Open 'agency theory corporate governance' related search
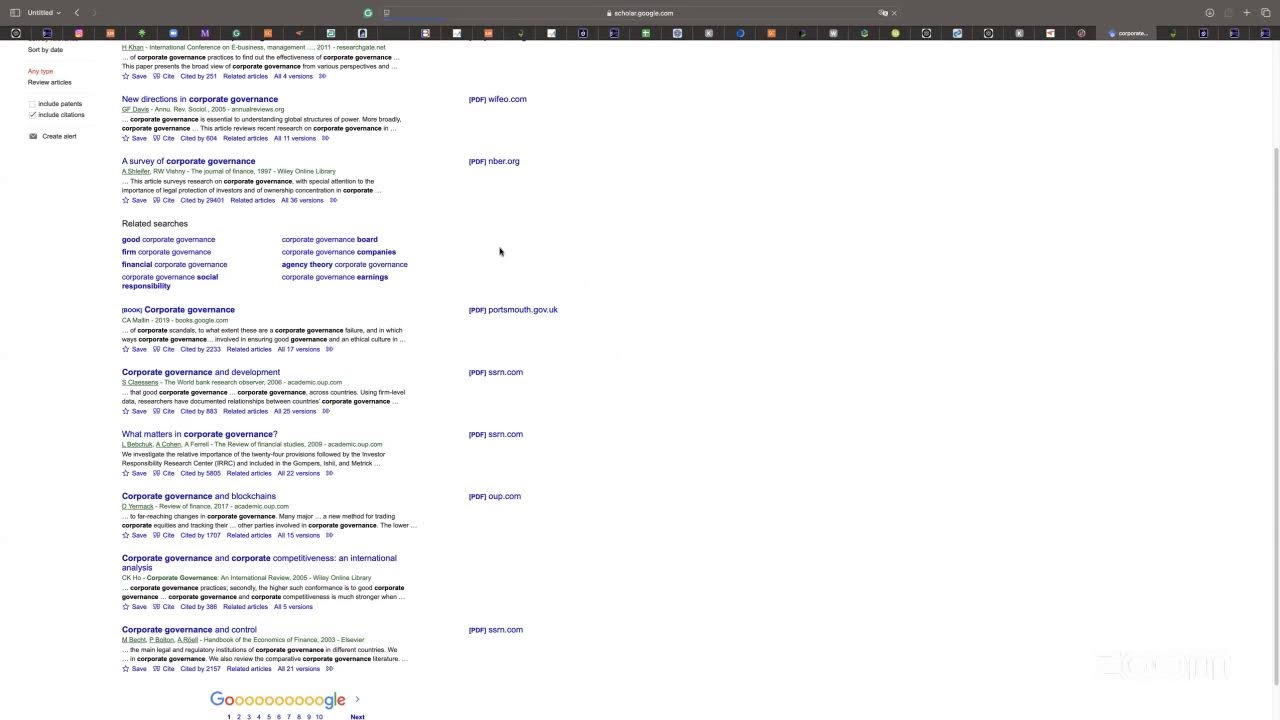Image resolution: width=1280 pixels, height=720 pixels. coord(345,264)
